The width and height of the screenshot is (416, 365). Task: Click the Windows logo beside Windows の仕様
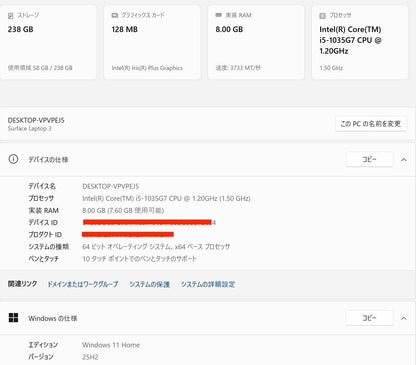[x=13, y=318]
